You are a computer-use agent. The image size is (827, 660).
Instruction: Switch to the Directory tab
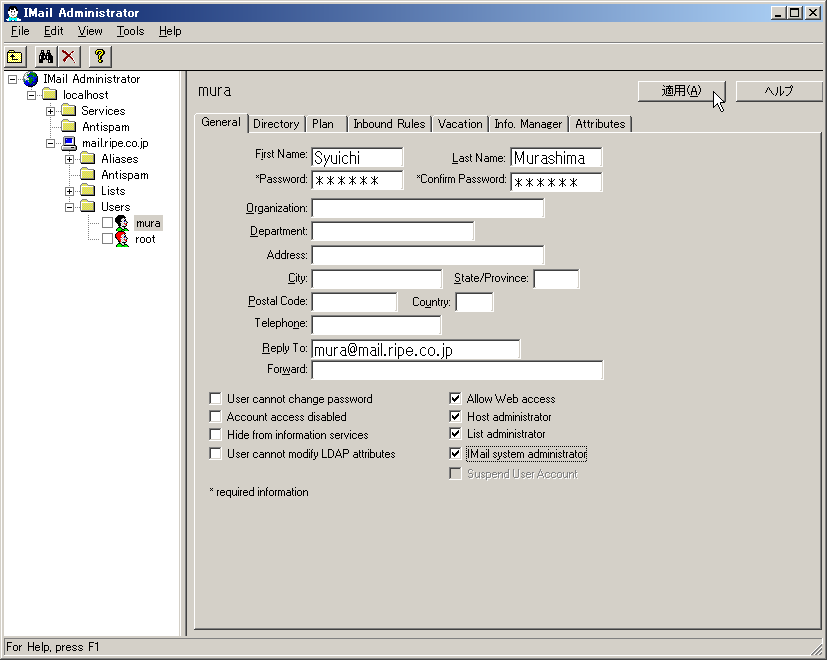point(276,124)
